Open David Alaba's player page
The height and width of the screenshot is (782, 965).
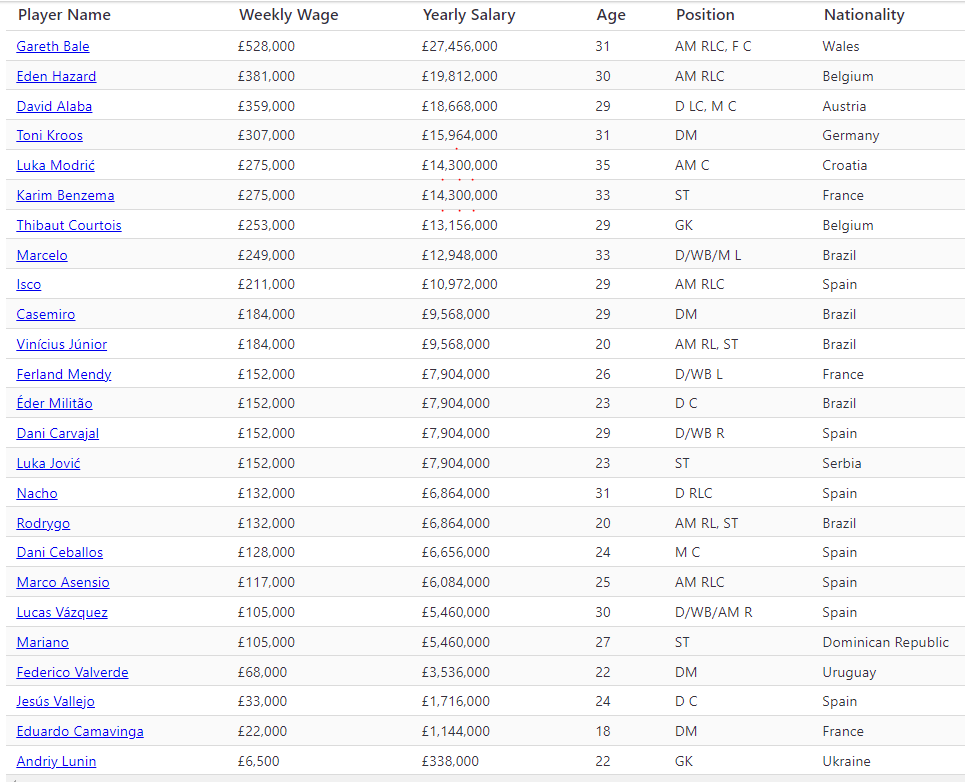[54, 106]
